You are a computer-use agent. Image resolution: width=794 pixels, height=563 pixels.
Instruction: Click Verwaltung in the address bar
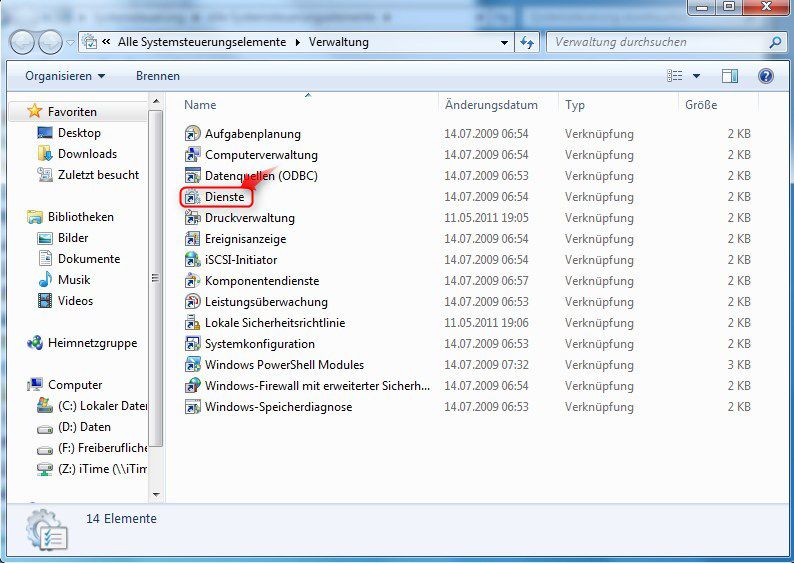(339, 42)
